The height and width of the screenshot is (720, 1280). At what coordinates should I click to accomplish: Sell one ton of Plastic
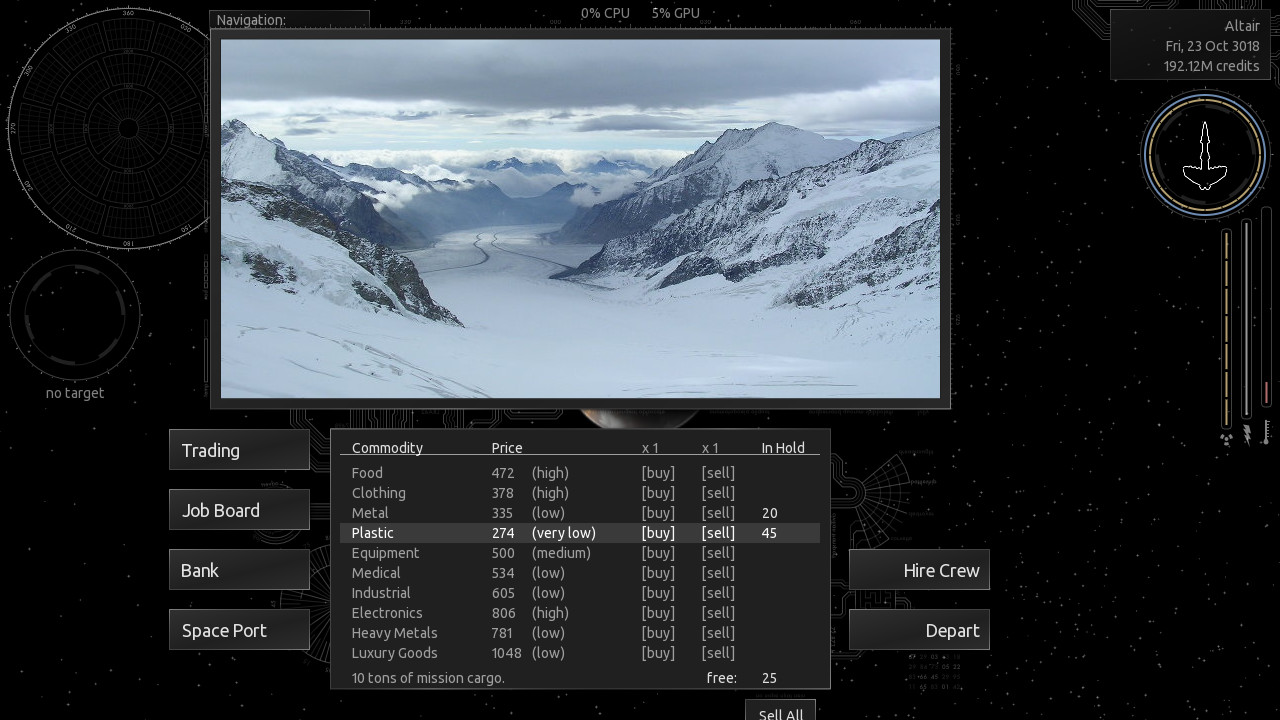point(718,533)
